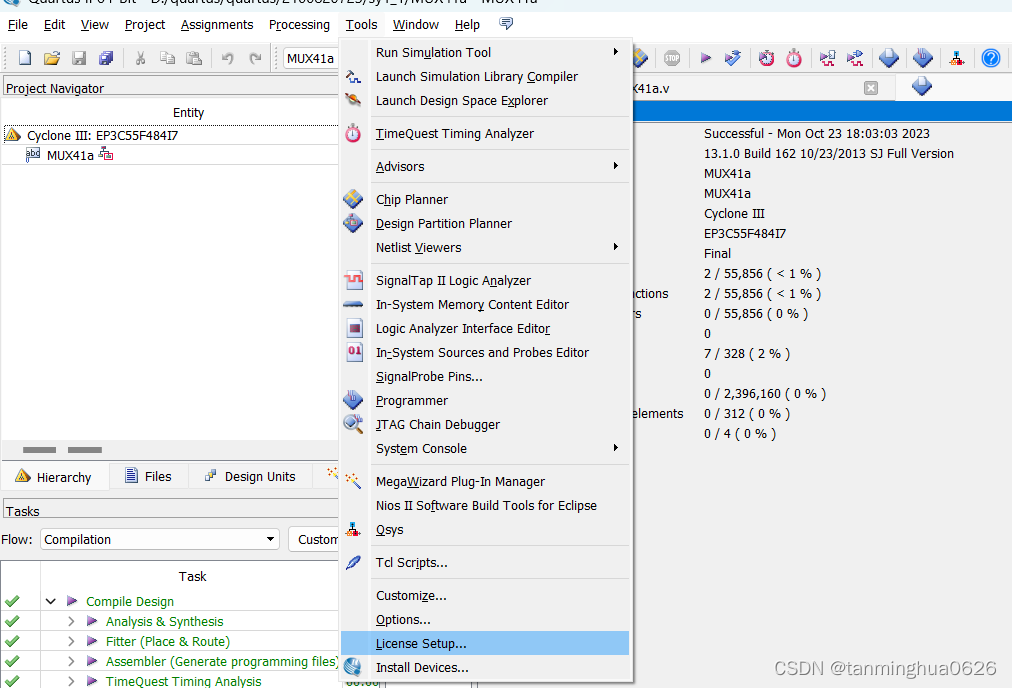The image size is (1012, 688).
Task: Expand the Assembler task row
Action: pyautogui.click(x=71, y=662)
